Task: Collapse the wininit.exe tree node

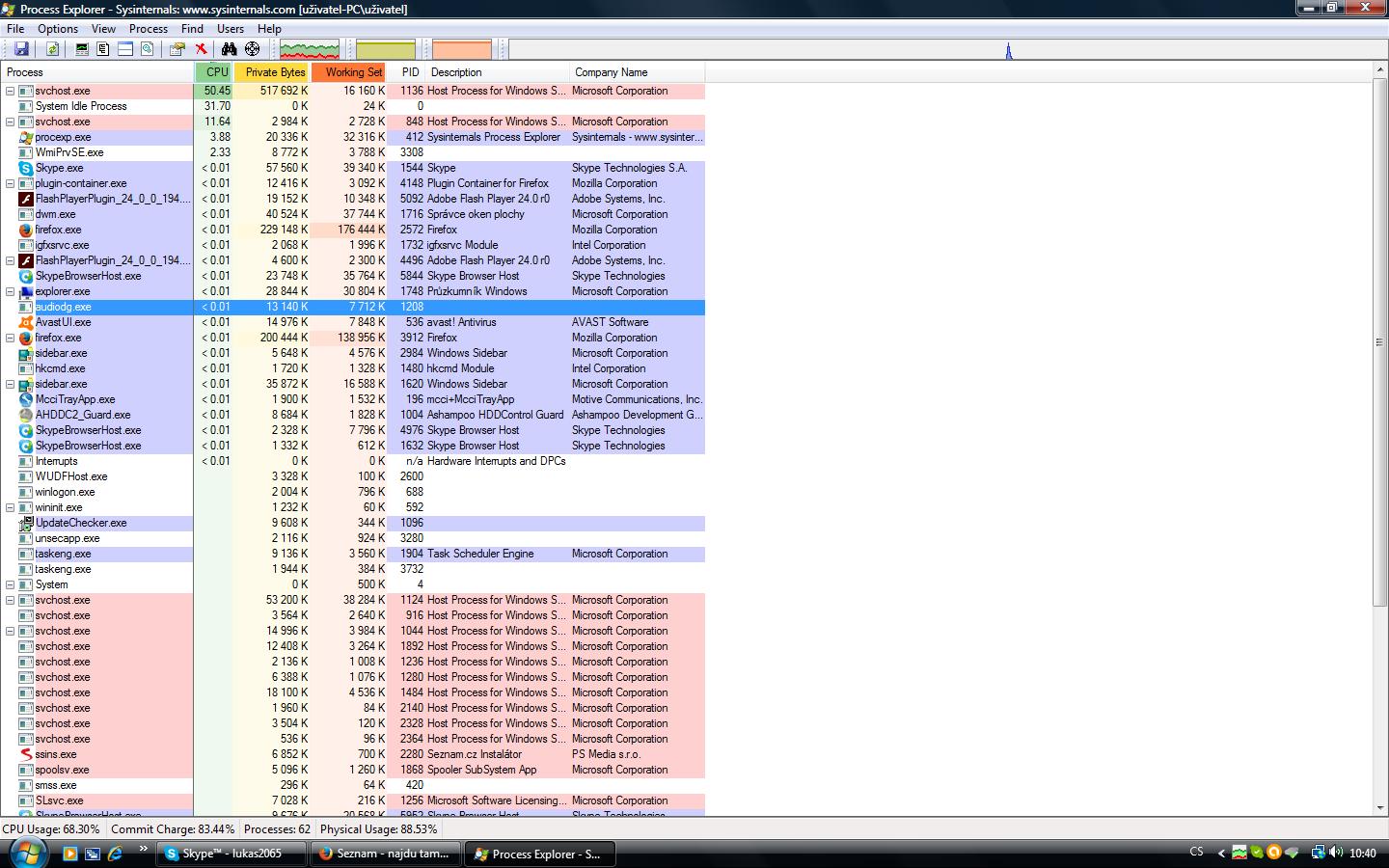Action: (x=11, y=507)
